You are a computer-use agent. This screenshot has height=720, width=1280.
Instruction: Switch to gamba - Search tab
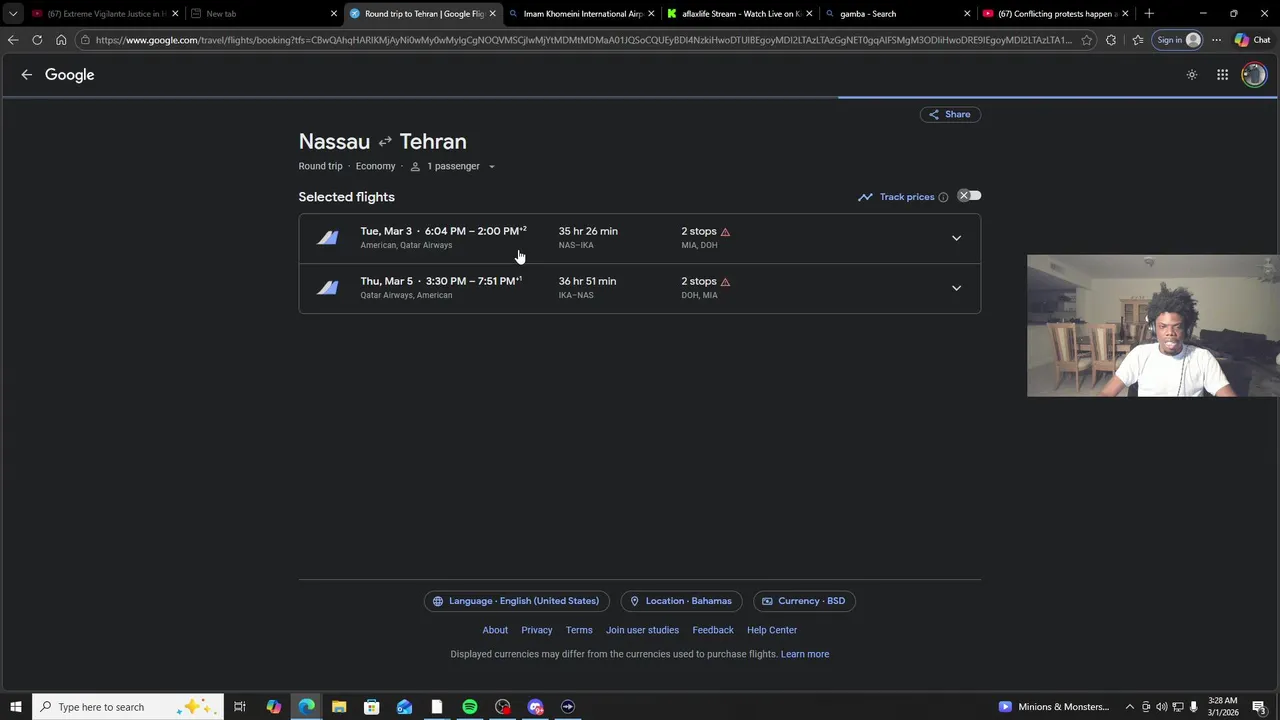896,14
